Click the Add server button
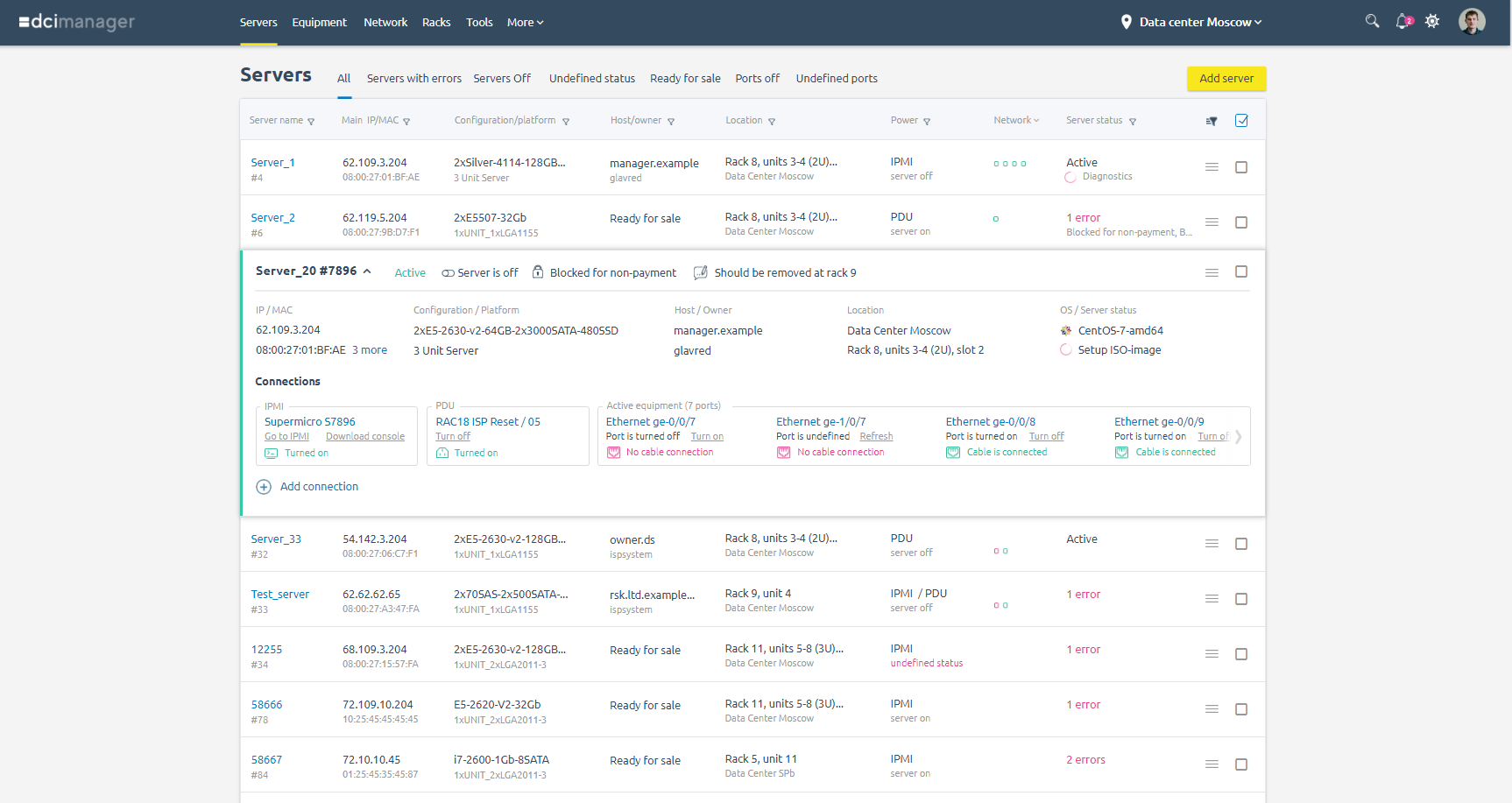This screenshot has height=803, width=1512. click(1226, 79)
